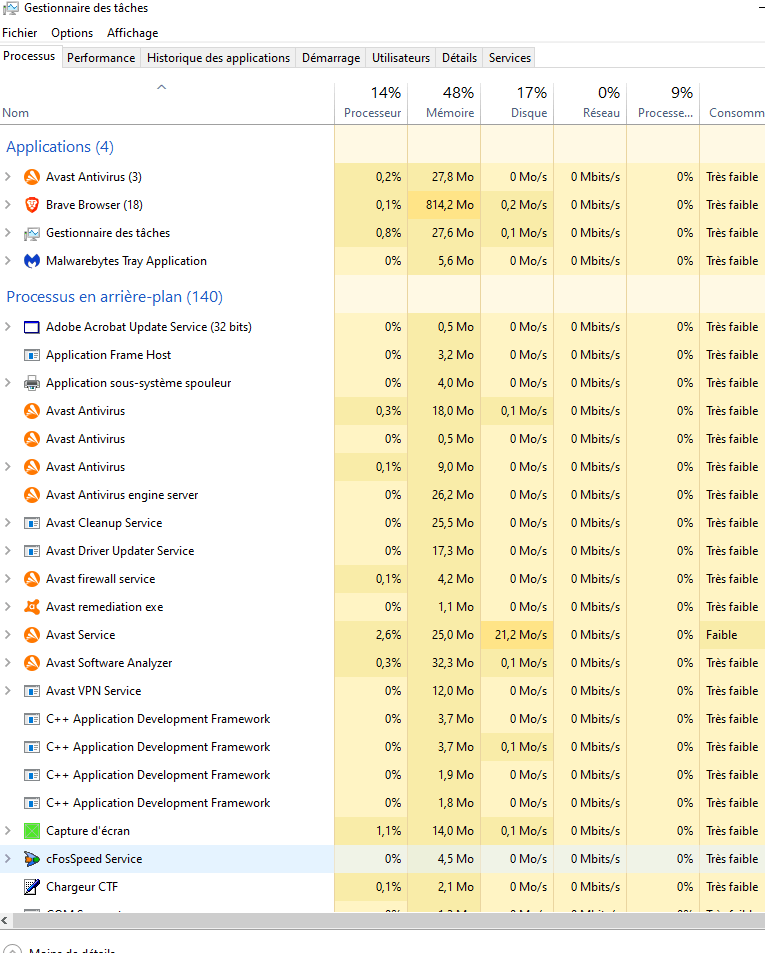Click the cFosSpeed Service icon
This screenshot has width=765, height=953.
32,859
